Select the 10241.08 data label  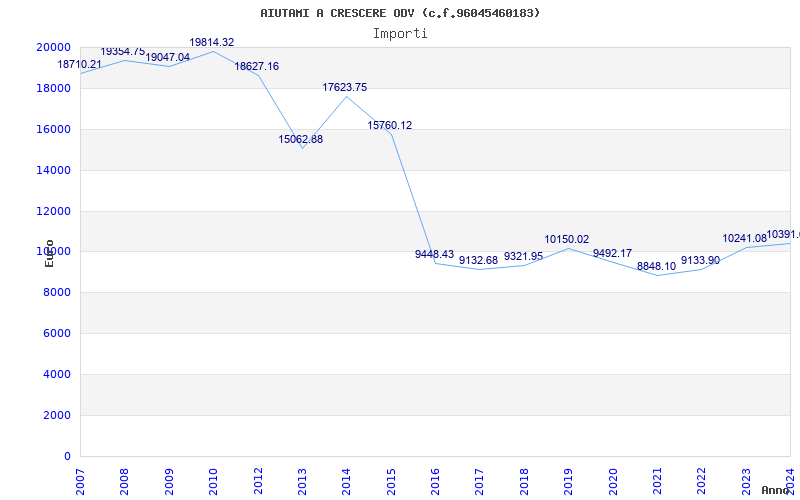(744, 238)
